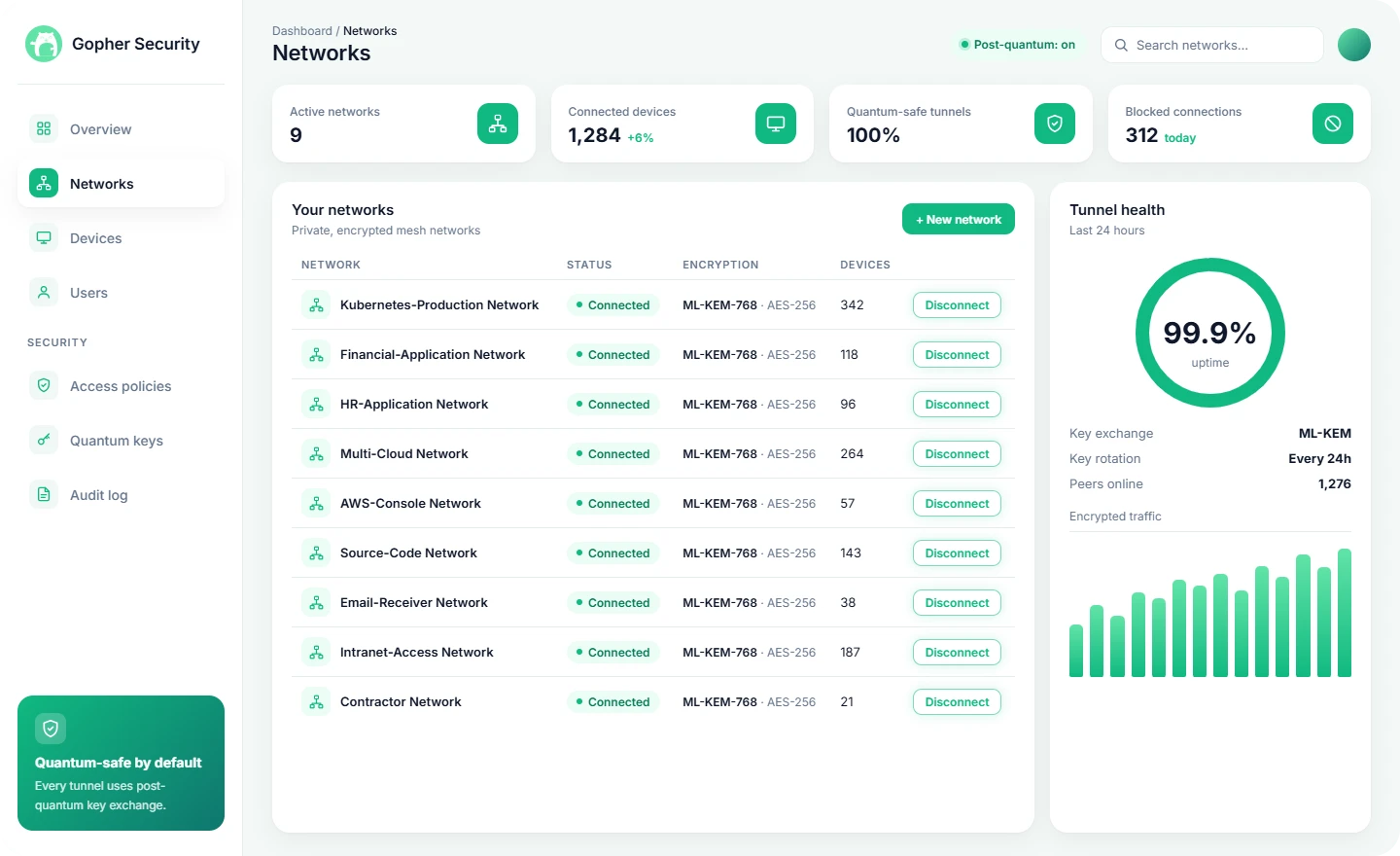
Task: Disconnect Multi-Cloud Network
Action: click(x=957, y=453)
